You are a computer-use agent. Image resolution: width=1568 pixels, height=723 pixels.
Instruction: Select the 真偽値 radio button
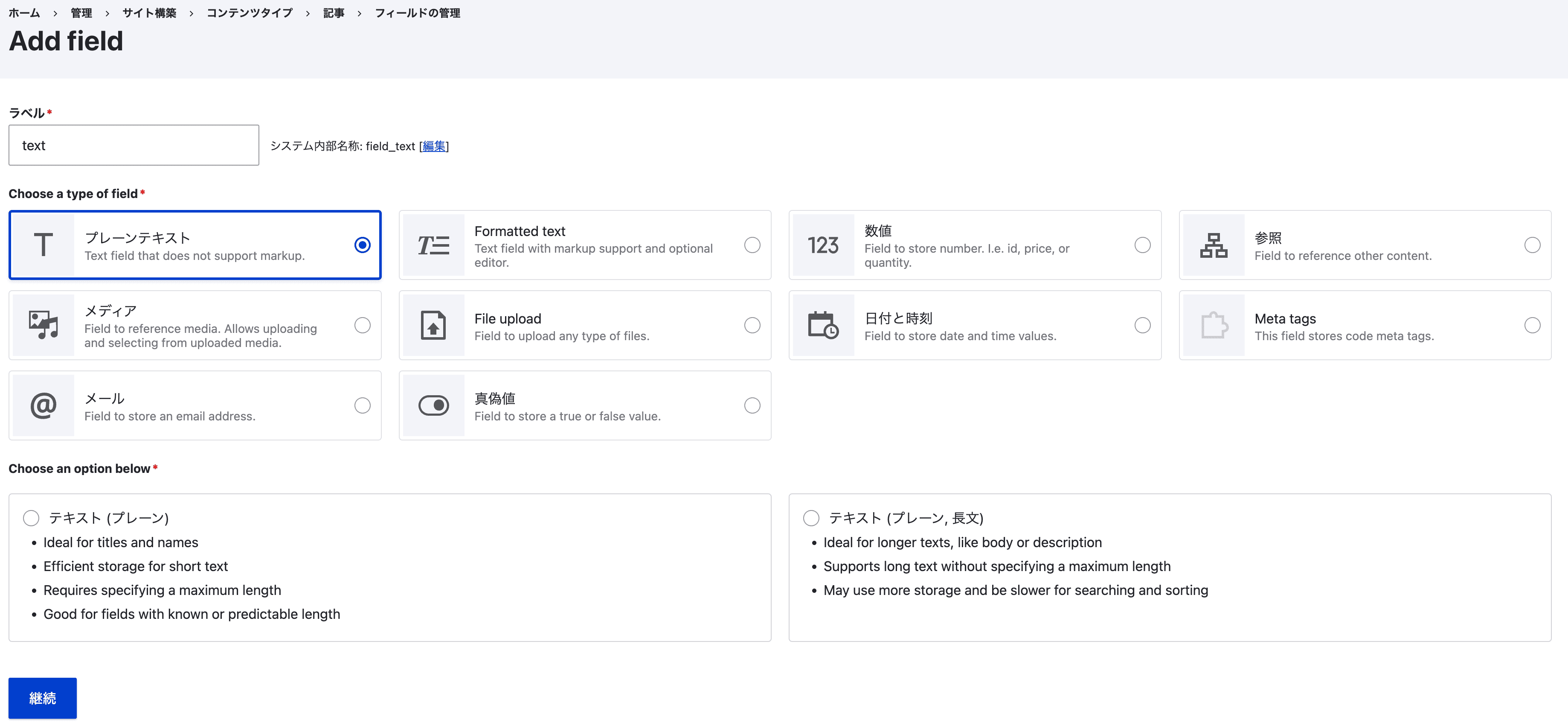pyautogui.click(x=752, y=405)
